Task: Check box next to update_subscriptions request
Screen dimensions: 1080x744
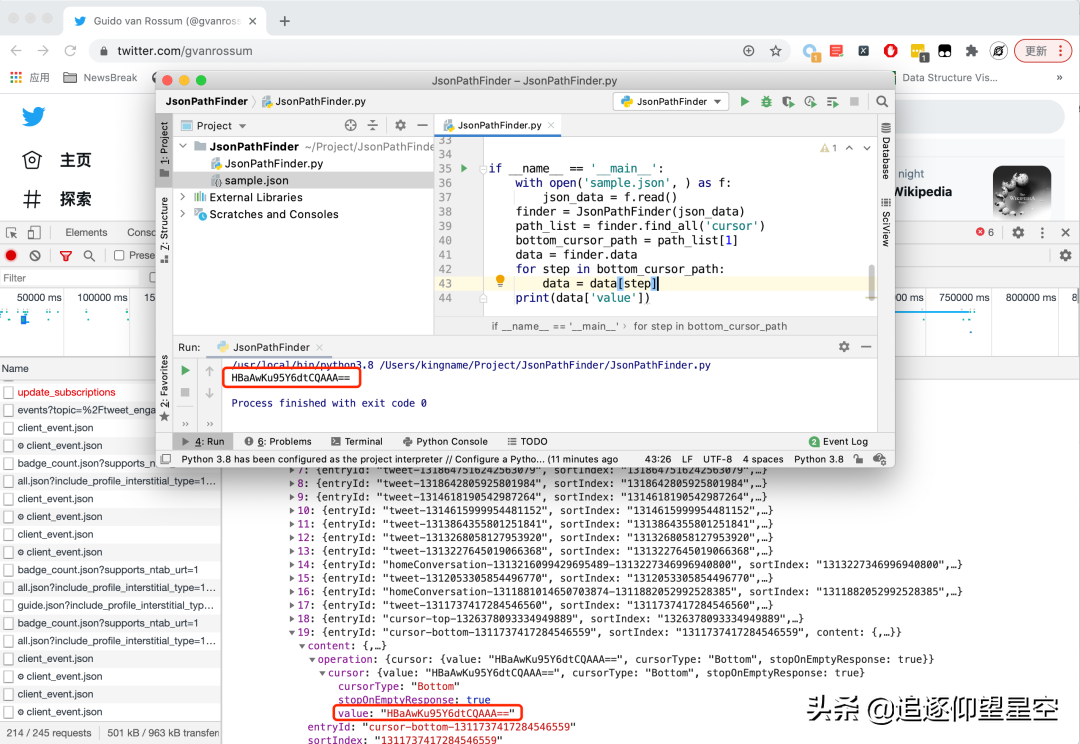Action: coord(8,393)
